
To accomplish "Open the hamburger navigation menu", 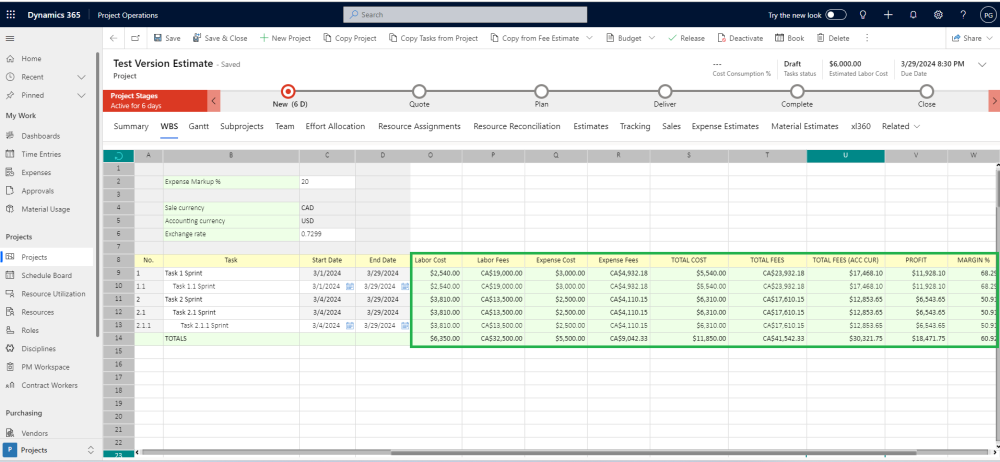I will [10, 38].
